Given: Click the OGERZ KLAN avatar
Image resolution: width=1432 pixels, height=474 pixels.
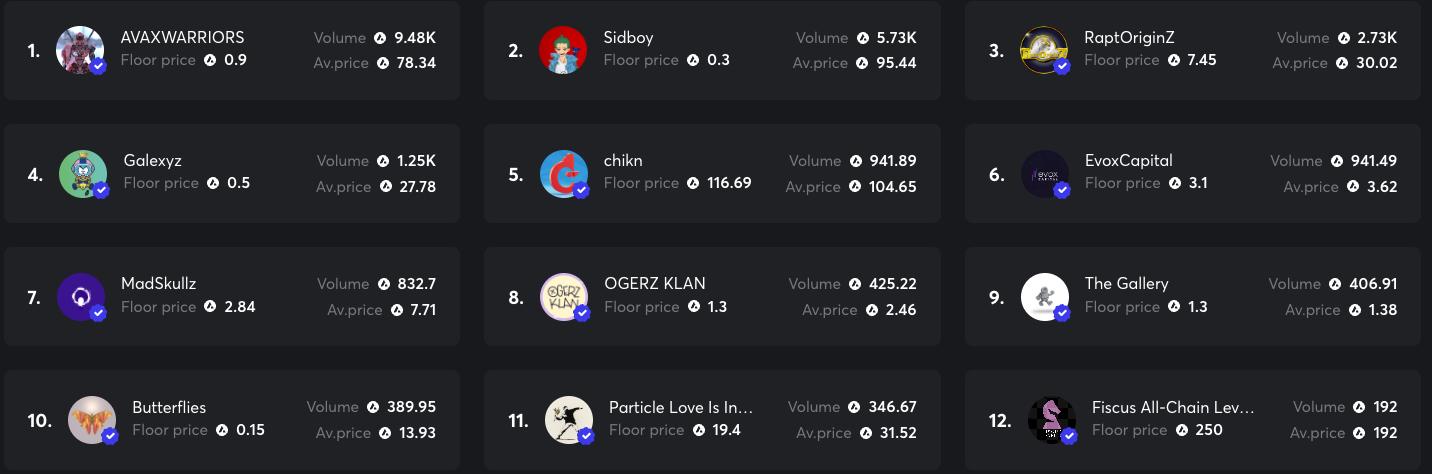Looking at the screenshot, I should (x=564, y=297).
